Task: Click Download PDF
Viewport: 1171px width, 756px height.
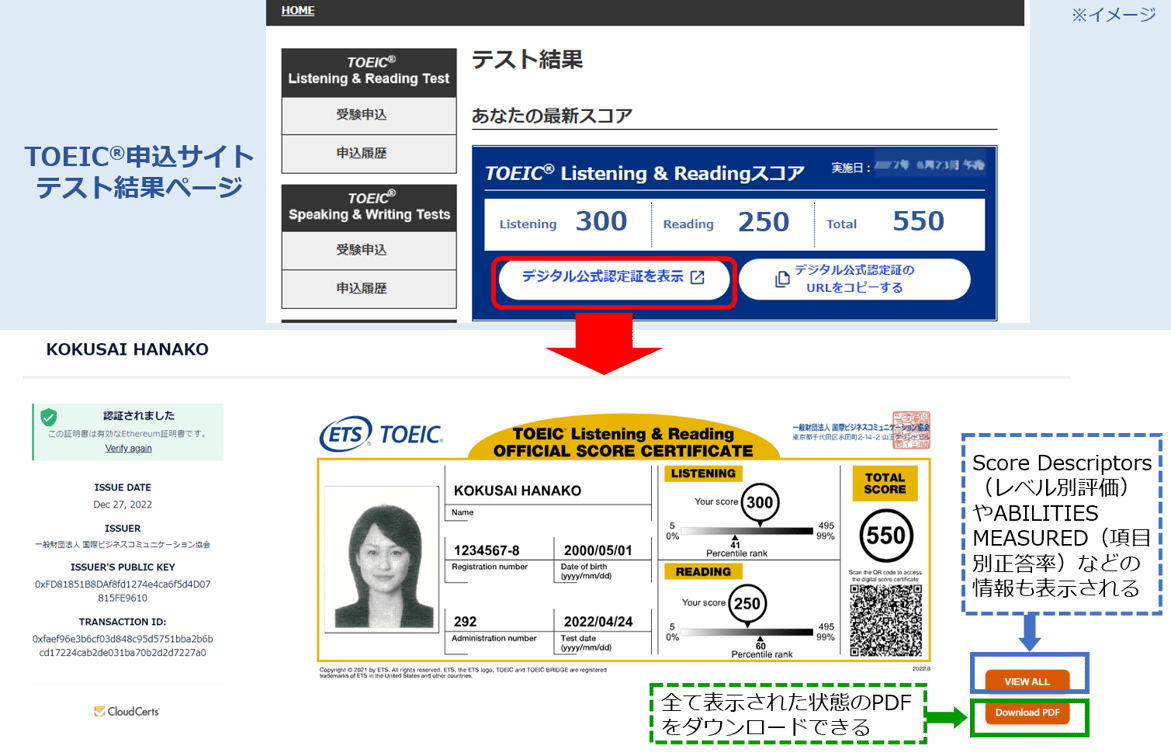Action: [x=1029, y=712]
